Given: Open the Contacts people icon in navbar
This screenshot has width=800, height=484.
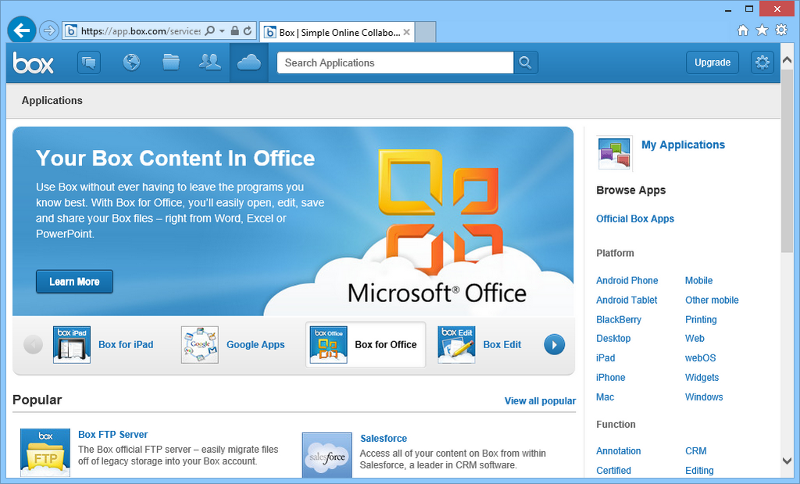Looking at the screenshot, I should [x=210, y=62].
